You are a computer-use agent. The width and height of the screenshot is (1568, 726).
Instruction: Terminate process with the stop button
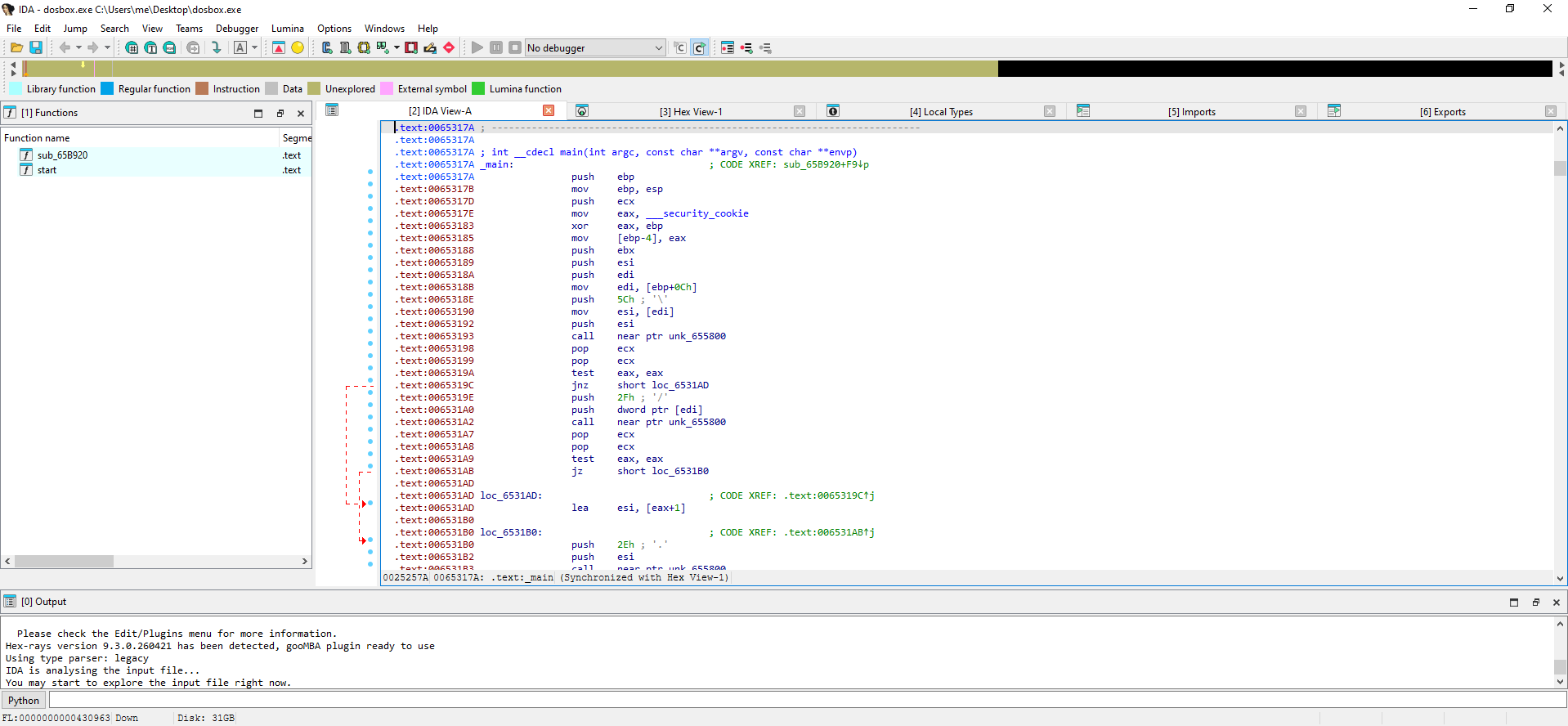tap(515, 47)
